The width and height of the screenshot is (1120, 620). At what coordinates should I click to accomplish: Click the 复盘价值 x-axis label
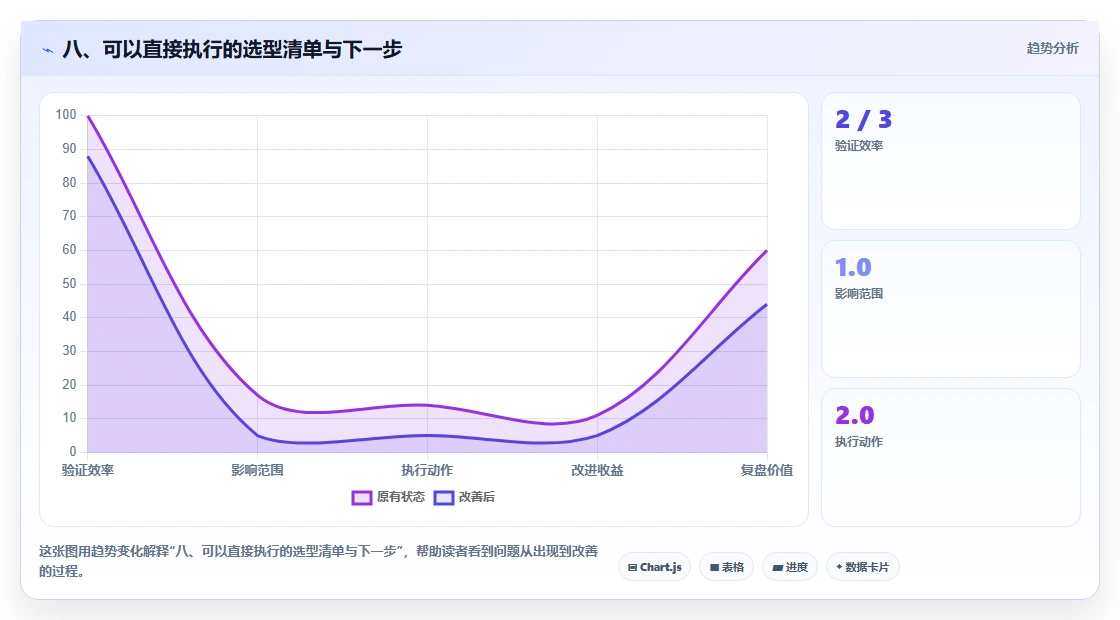pyautogui.click(x=766, y=470)
